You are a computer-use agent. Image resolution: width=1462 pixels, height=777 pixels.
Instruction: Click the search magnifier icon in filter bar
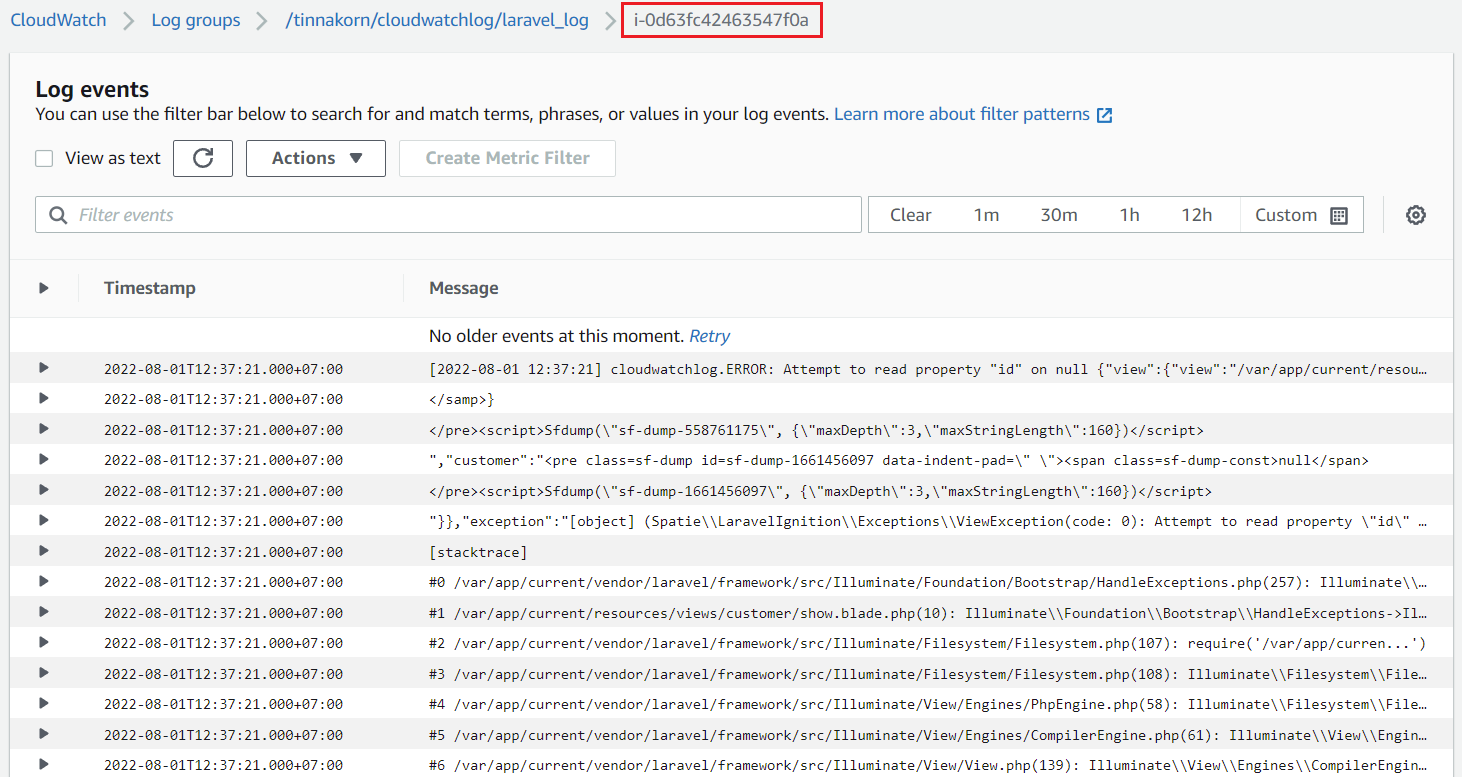[x=58, y=215]
